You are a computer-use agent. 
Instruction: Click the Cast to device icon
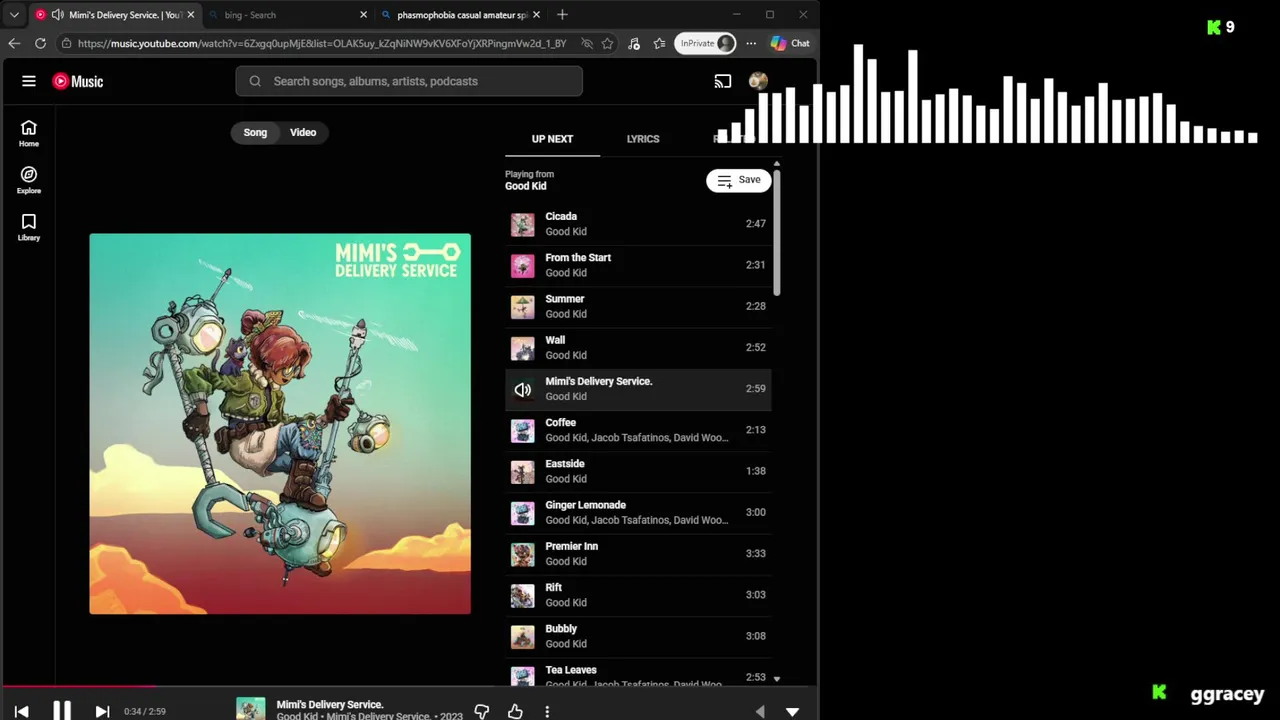tap(723, 81)
